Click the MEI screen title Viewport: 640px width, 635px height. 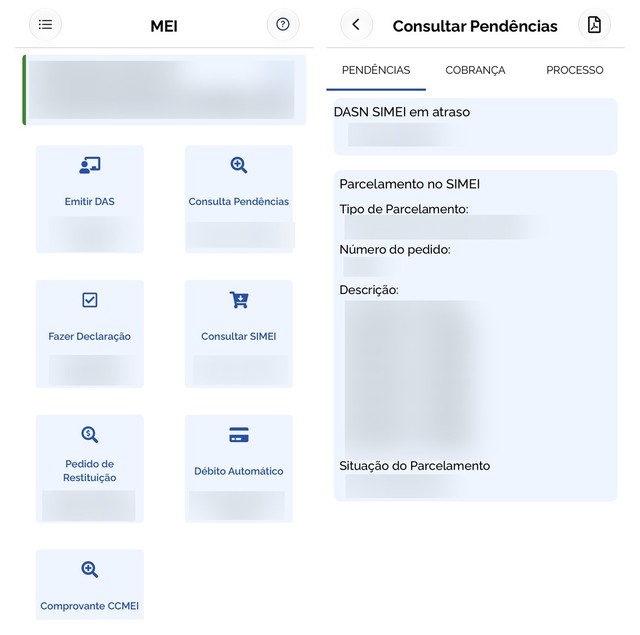click(164, 26)
